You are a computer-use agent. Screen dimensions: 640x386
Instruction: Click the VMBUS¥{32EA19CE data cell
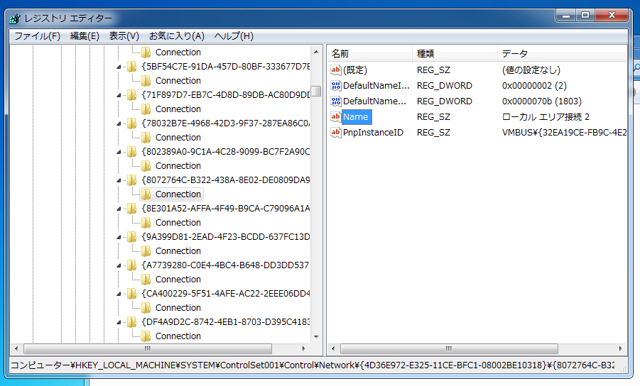[564, 132]
